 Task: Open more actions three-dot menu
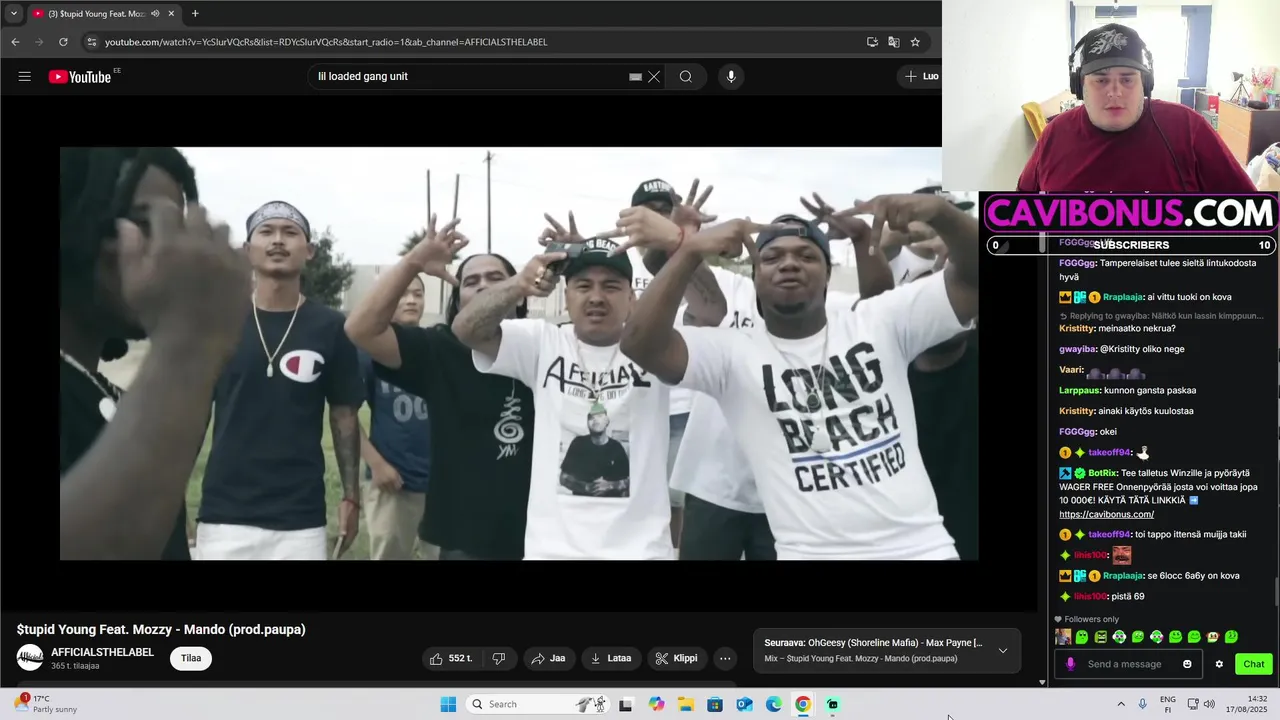pyautogui.click(x=725, y=658)
